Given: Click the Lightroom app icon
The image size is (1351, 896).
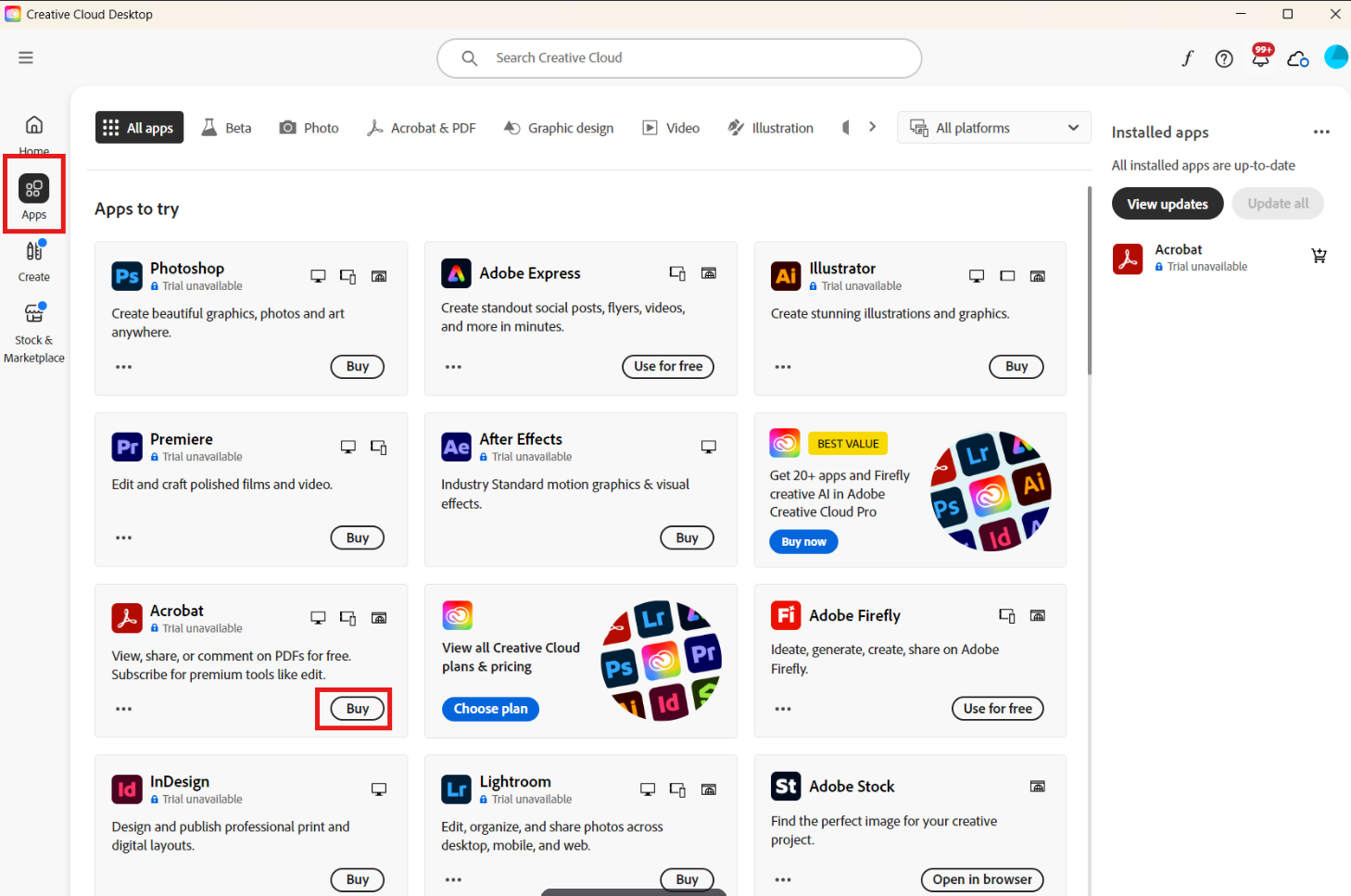Looking at the screenshot, I should click(457, 789).
